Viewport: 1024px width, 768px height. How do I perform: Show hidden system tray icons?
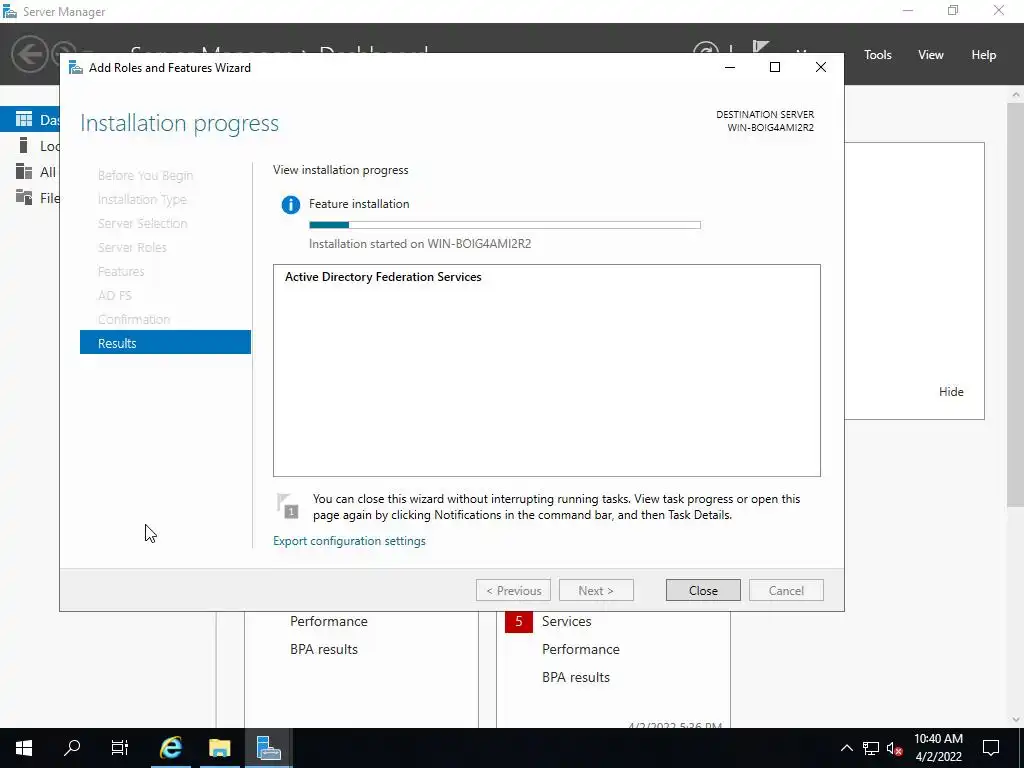[x=846, y=748]
